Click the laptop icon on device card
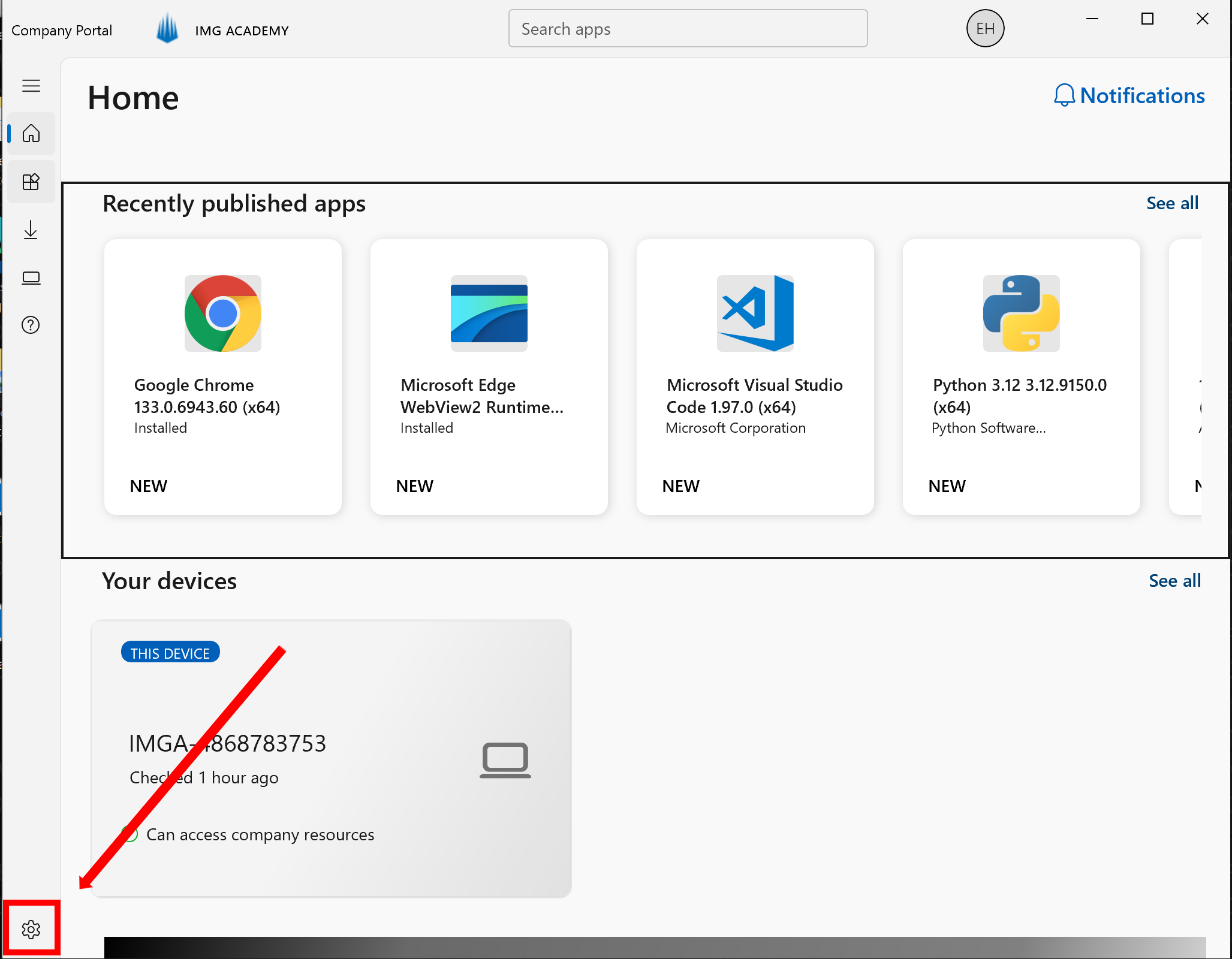Image resolution: width=1232 pixels, height=959 pixels. [505, 760]
